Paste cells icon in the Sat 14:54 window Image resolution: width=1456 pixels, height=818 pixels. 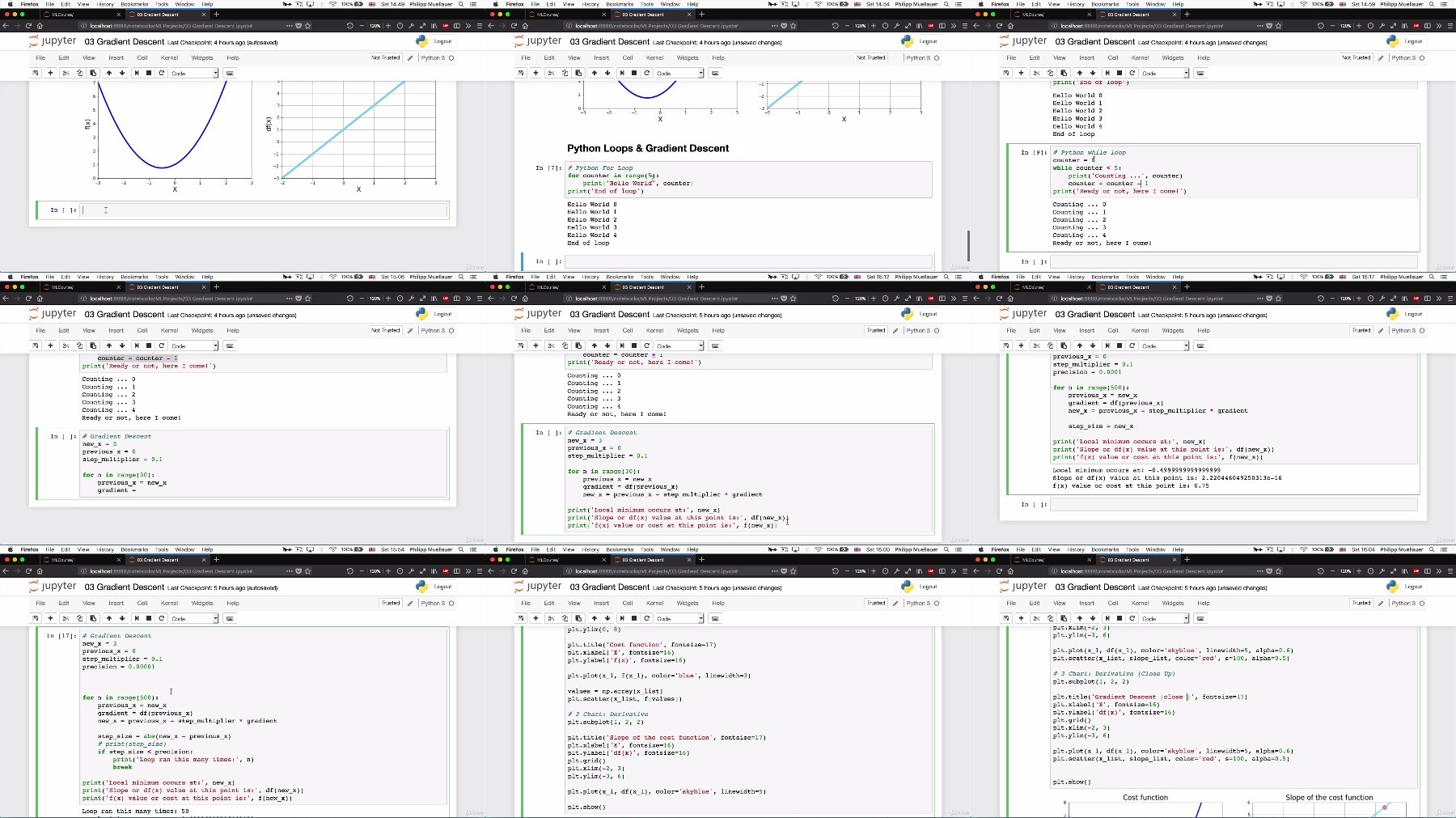(x=578, y=73)
